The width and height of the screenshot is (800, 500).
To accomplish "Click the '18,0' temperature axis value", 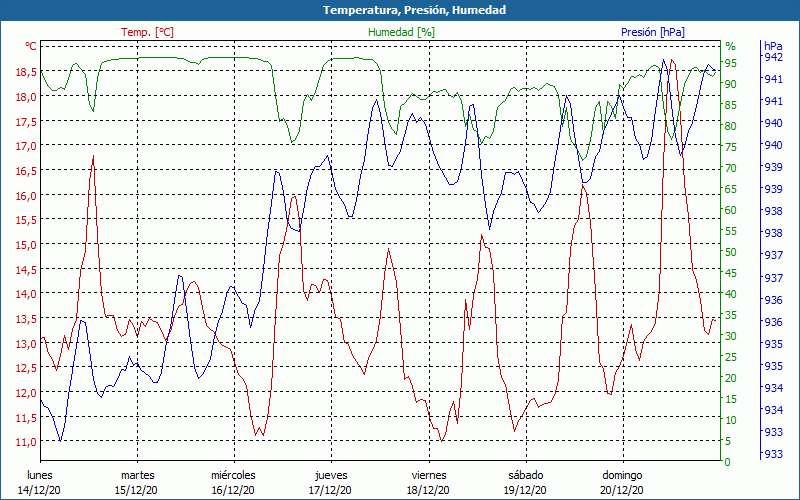I will coord(27,96).
